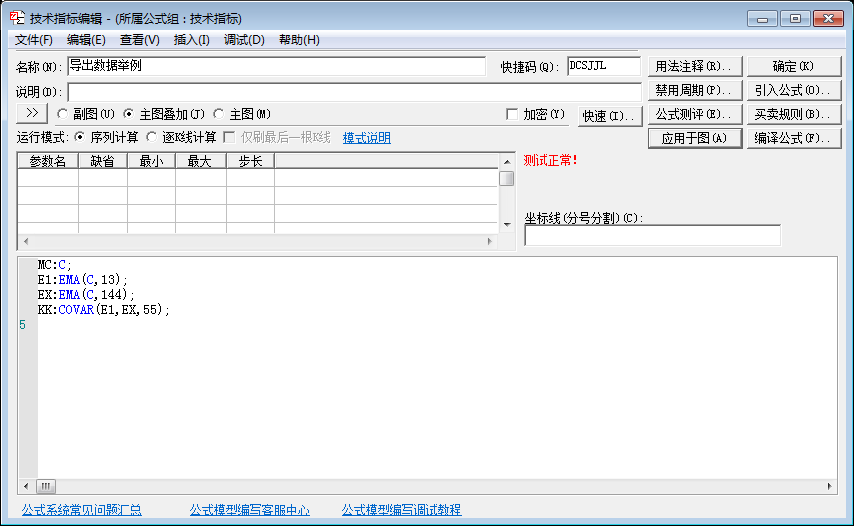This screenshot has height=526, width=854.
Task: Click the 快速(I).. button
Action: click(609, 116)
